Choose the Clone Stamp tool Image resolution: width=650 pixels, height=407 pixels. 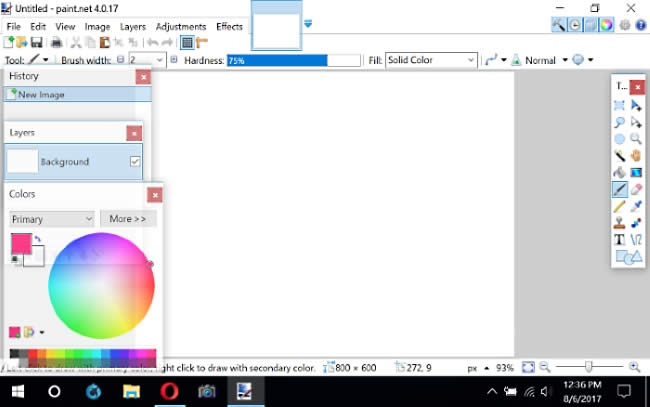(x=619, y=223)
